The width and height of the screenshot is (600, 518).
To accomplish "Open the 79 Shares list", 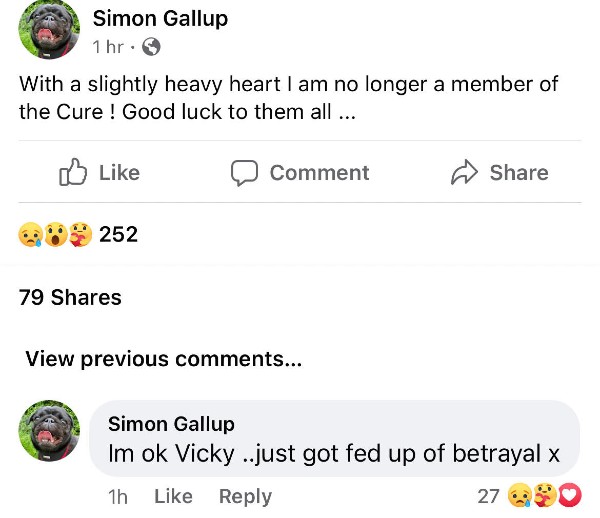I will click(x=70, y=298).
